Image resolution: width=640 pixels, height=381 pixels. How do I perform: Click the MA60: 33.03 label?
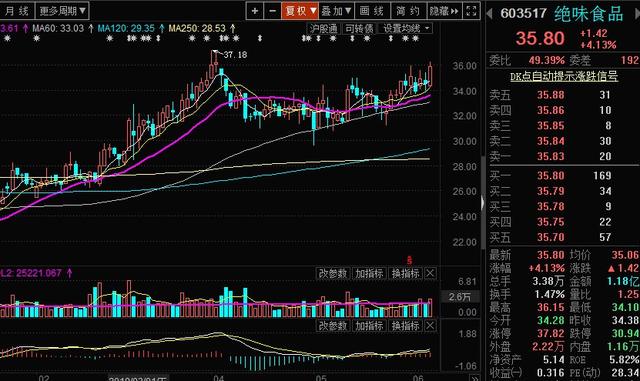(58, 29)
